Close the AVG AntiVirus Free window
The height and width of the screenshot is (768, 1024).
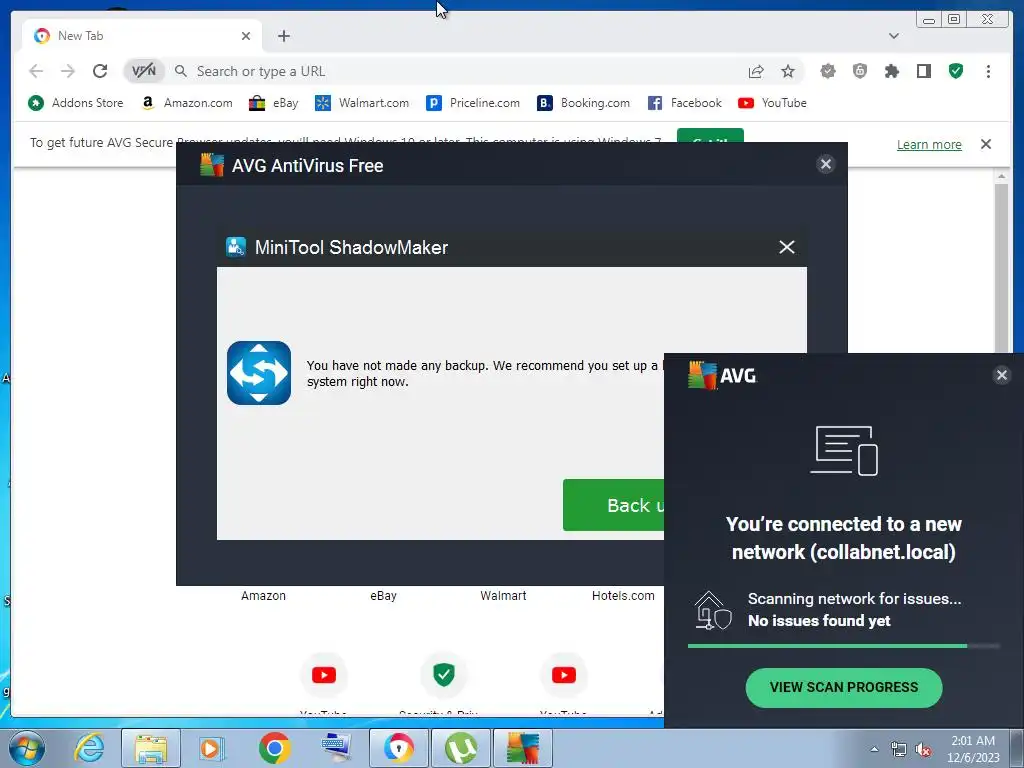click(x=825, y=164)
